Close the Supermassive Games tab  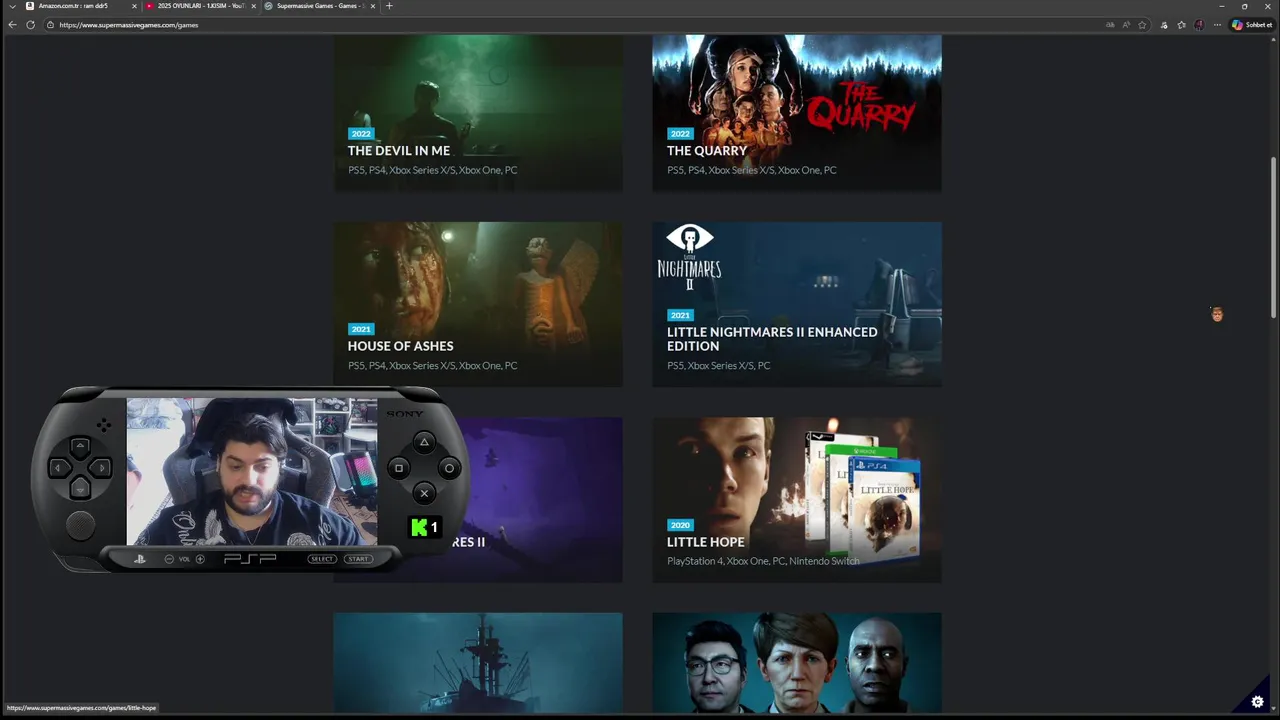tap(373, 6)
